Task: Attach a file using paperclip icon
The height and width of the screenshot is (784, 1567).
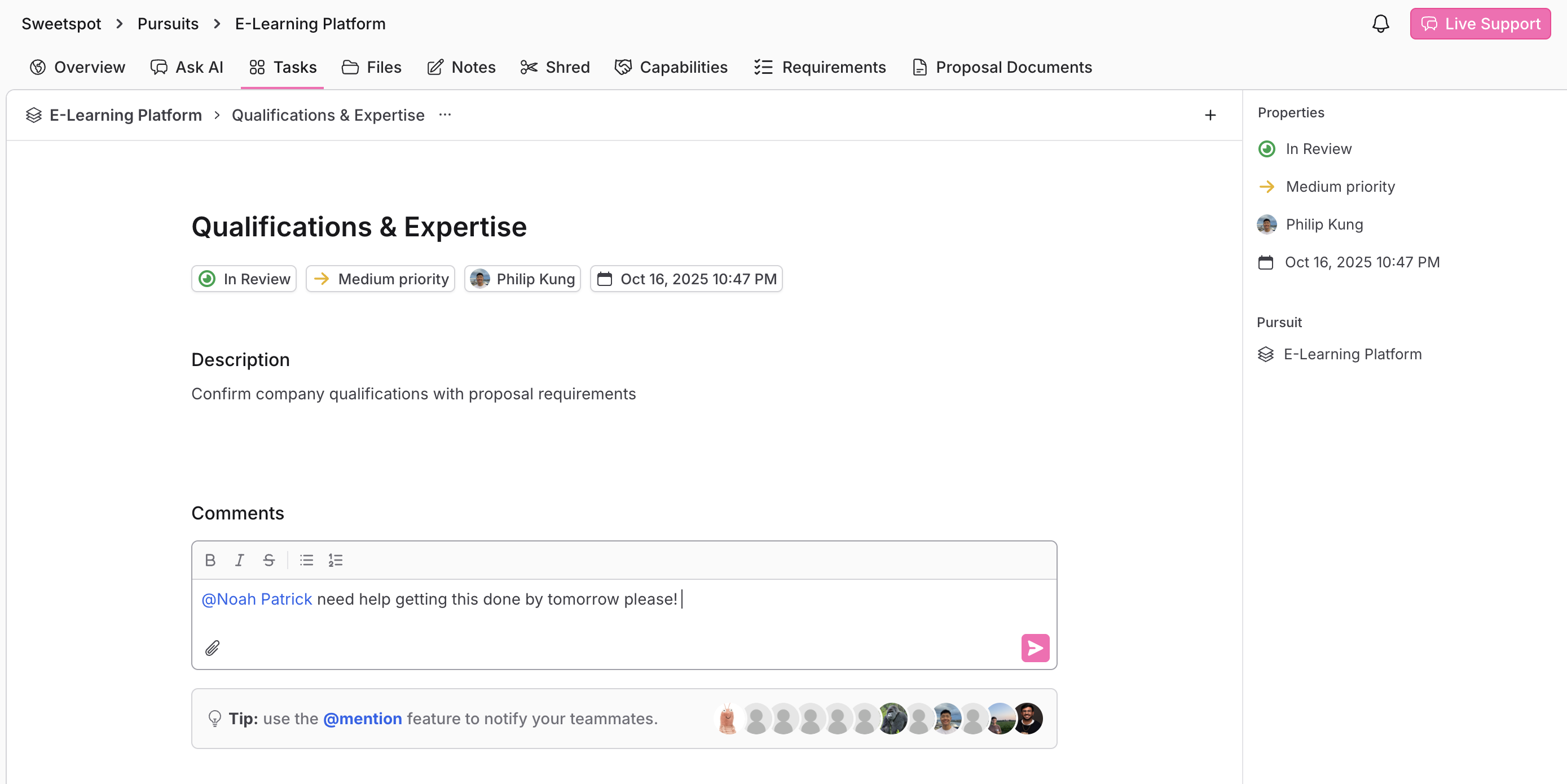Action: click(x=212, y=648)
